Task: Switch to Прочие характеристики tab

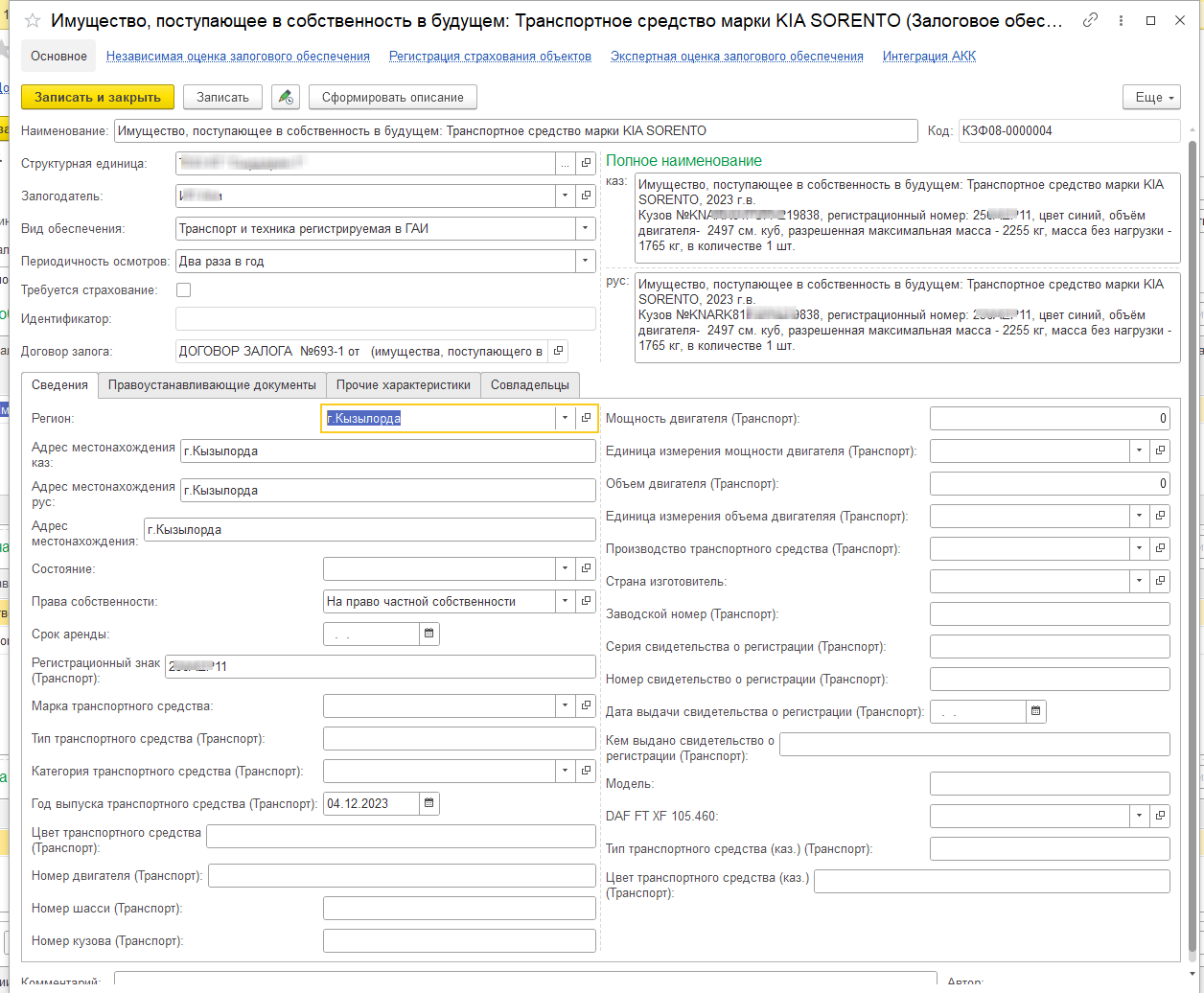Action: click(x=404, y=384)
